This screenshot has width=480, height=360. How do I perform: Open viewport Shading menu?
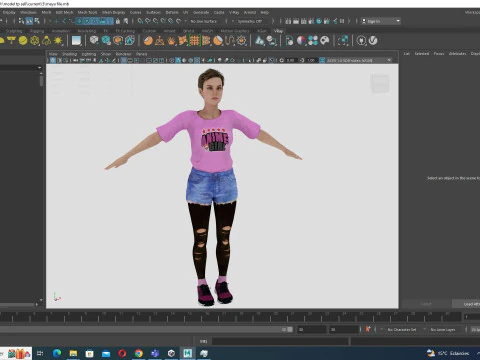(69, 54)
